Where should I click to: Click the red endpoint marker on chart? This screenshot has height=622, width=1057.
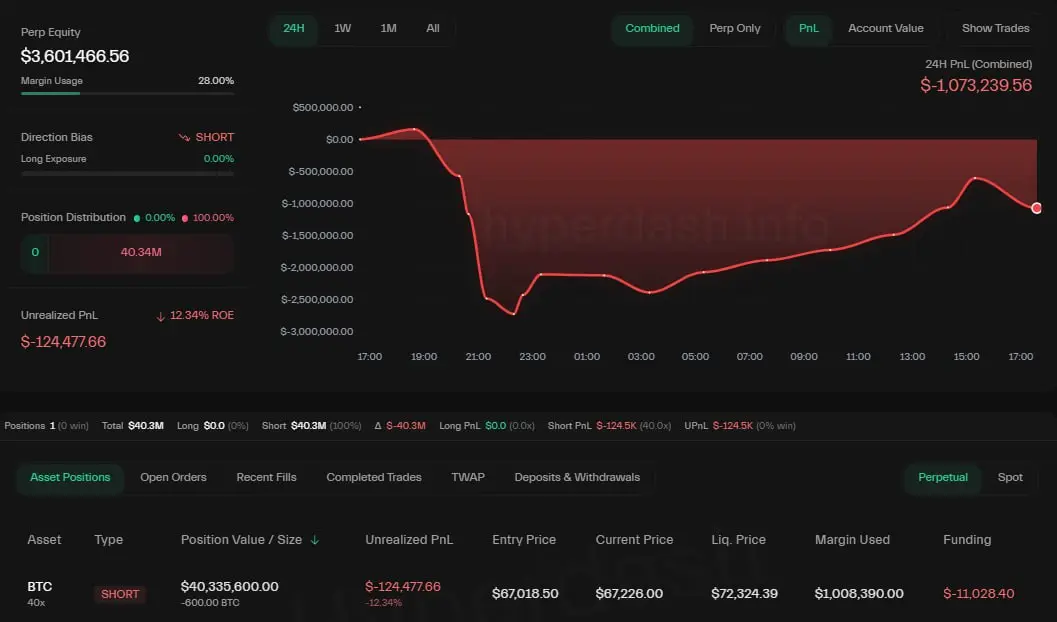1036,208
